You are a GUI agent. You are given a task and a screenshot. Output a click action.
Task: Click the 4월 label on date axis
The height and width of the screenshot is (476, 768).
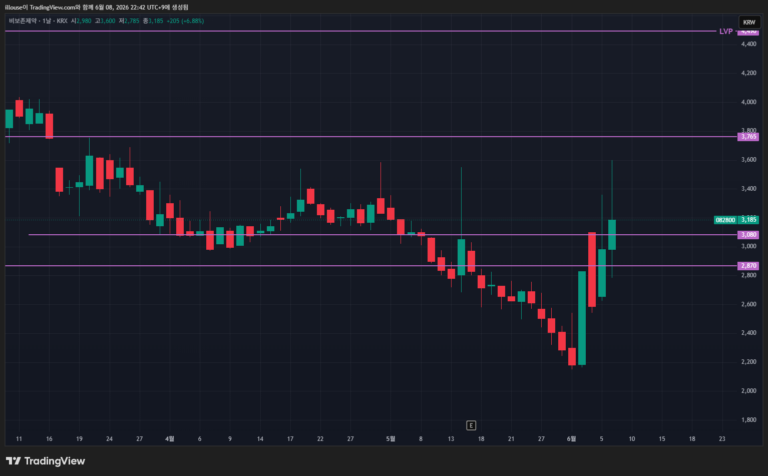(169, 439)
